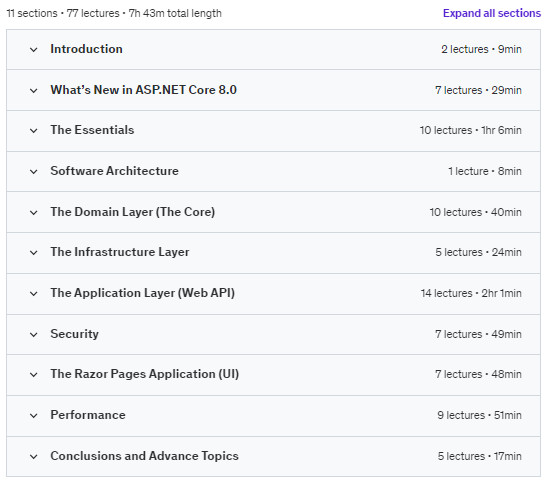Expand the Performance section chevron
545x489 pixels.
point(34,416)
